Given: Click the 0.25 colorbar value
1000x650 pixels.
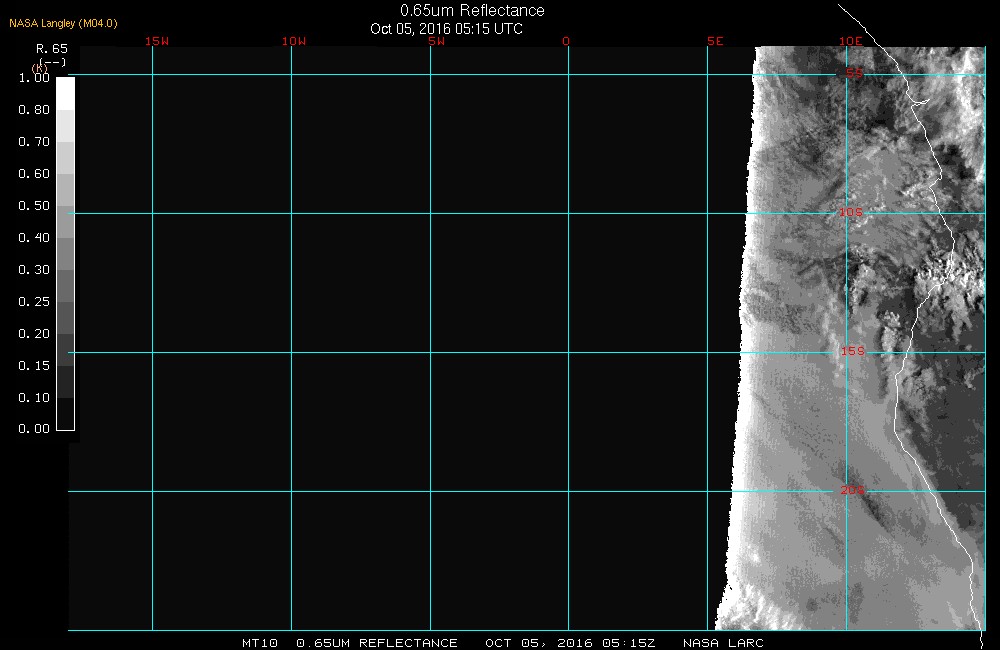Looking at the screenshot, I should (x=34, y=302).
